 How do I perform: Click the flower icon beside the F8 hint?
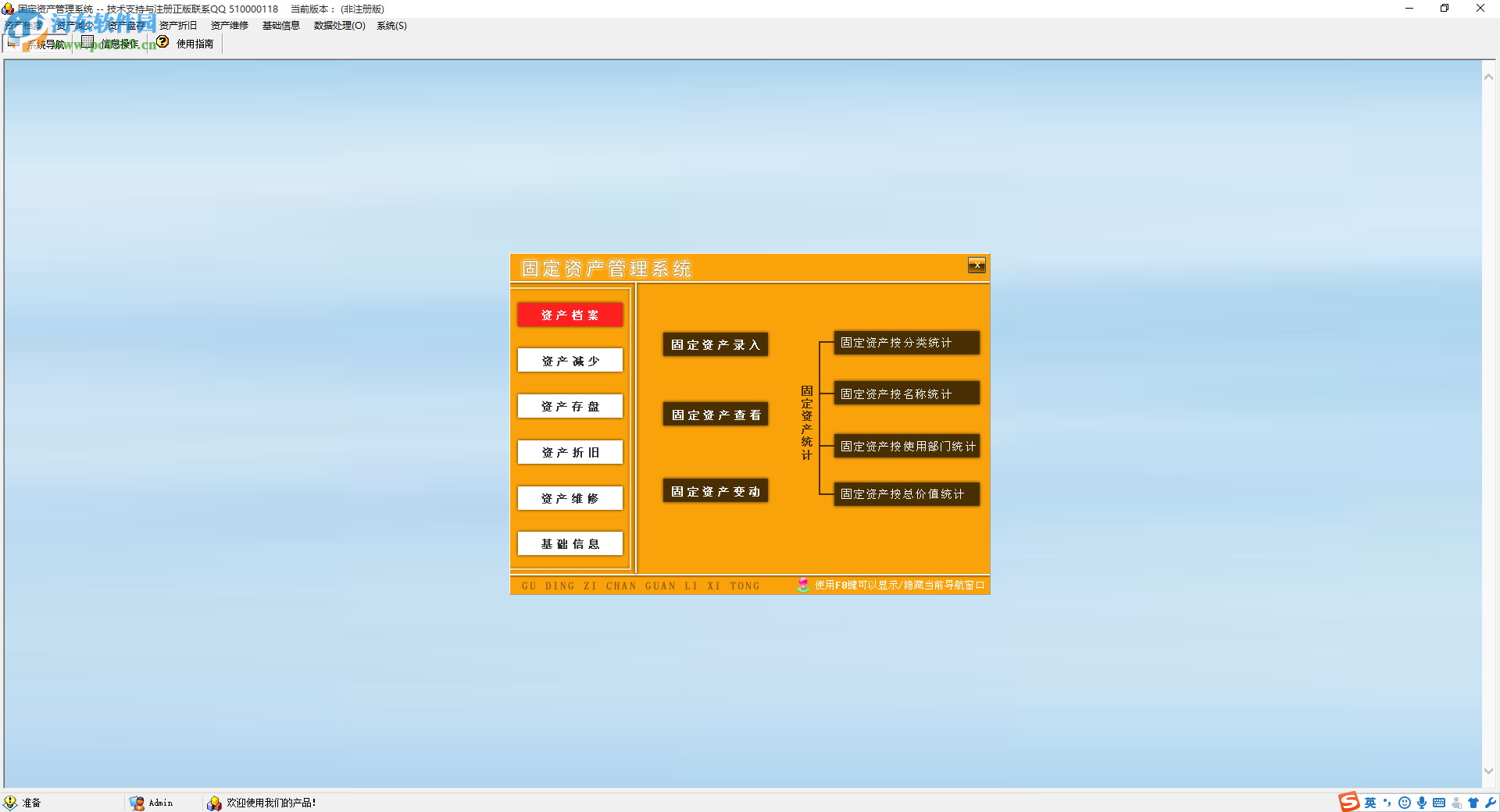(x=803, y=585)
